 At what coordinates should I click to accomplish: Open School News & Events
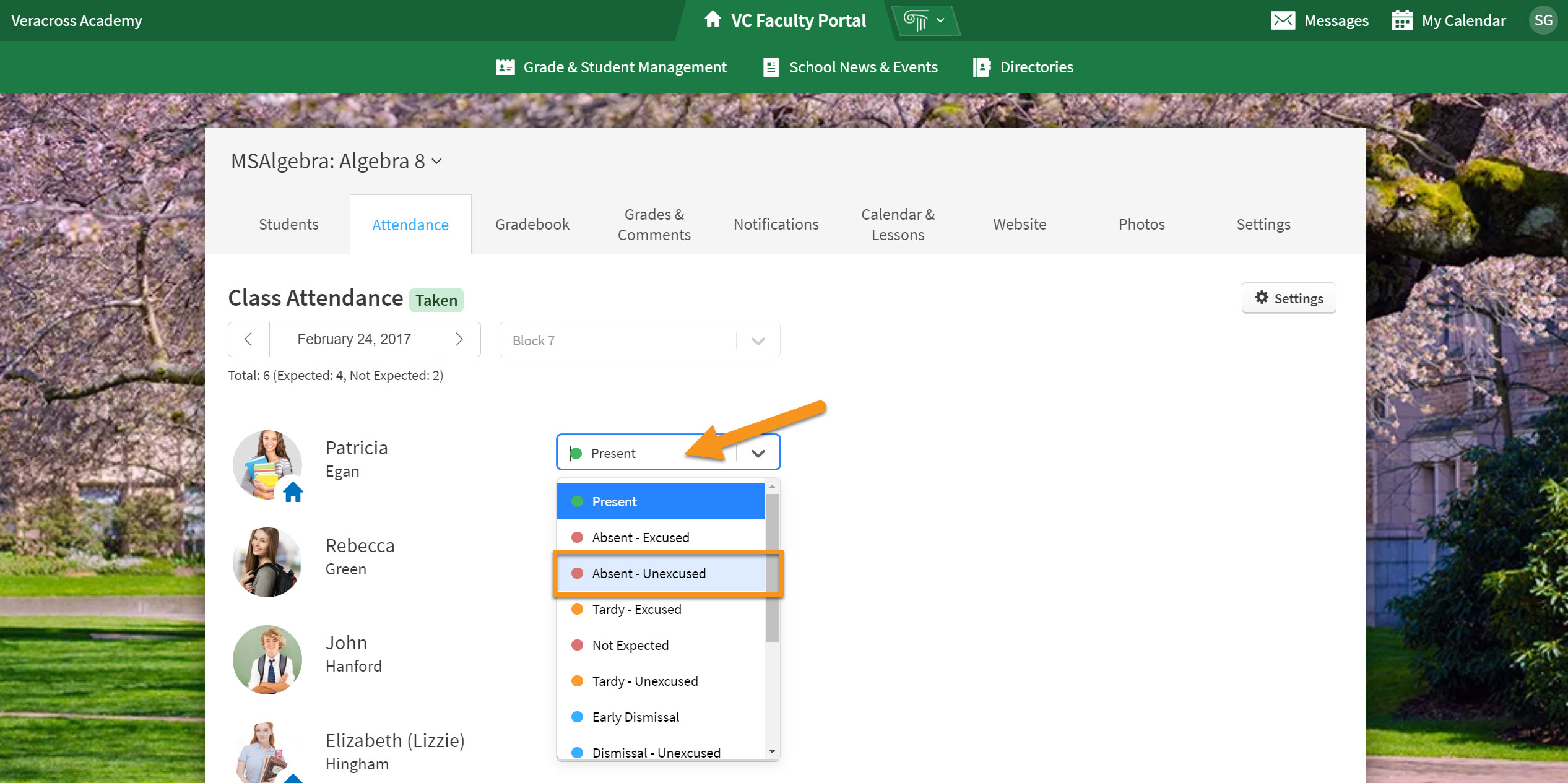click(851, 67)
